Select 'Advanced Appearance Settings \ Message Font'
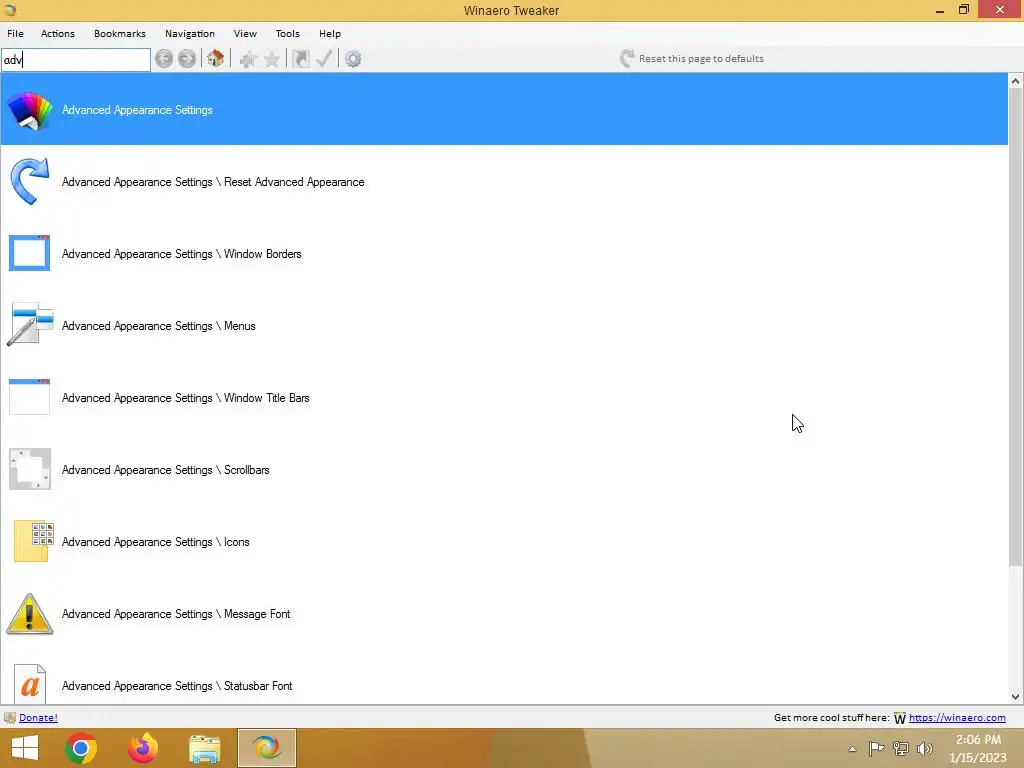The width and height of the screenshot is (1024, 768). pyautogui.click(x=504, y=613)
